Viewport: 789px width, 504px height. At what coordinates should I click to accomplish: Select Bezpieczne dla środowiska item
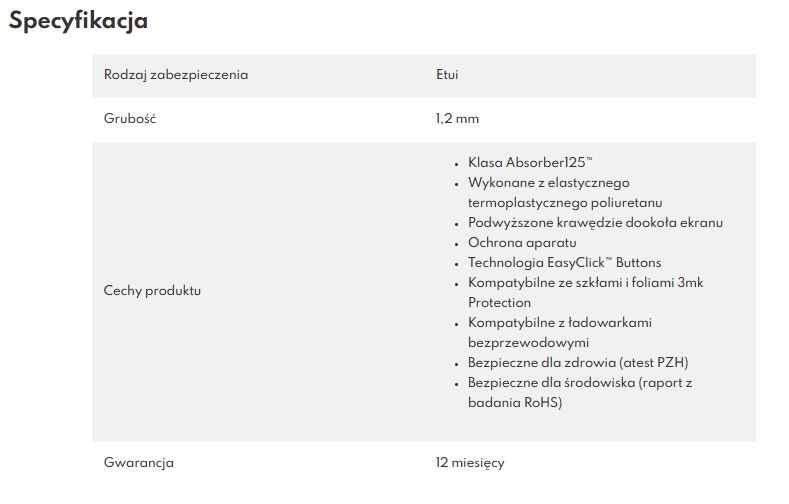point(580,383)
